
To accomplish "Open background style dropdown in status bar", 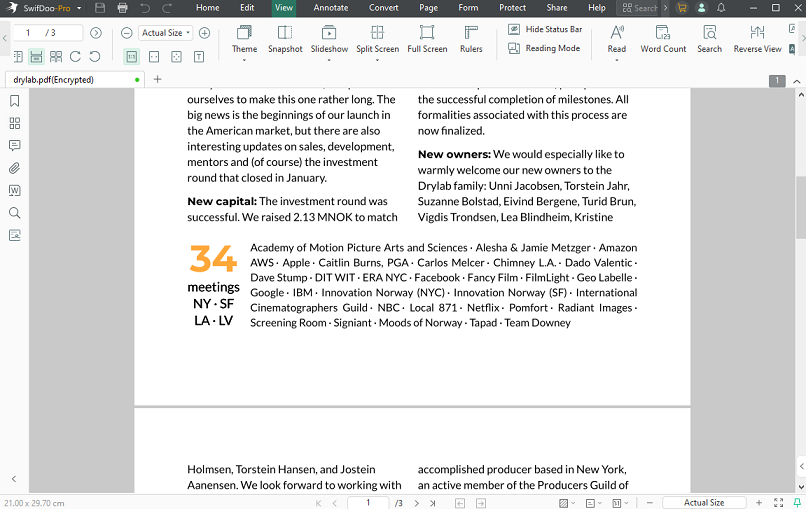I will click(567, 503).
